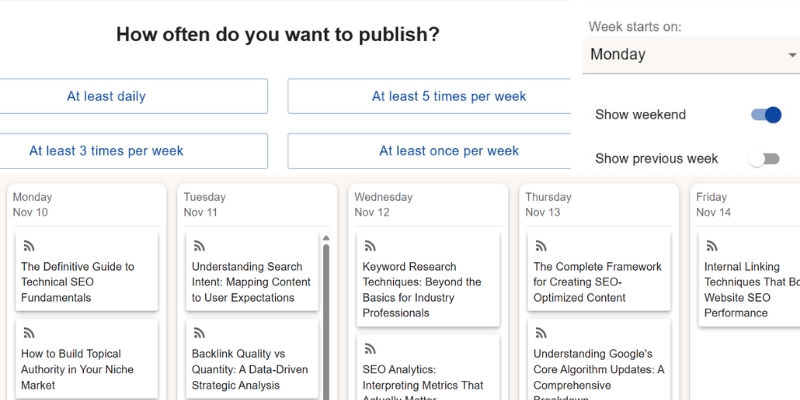The width and height of the screenshot is (800, 400).
Task: Click RSS icon on Technical SEO Fundamentals card
Action: pos(29,245)
